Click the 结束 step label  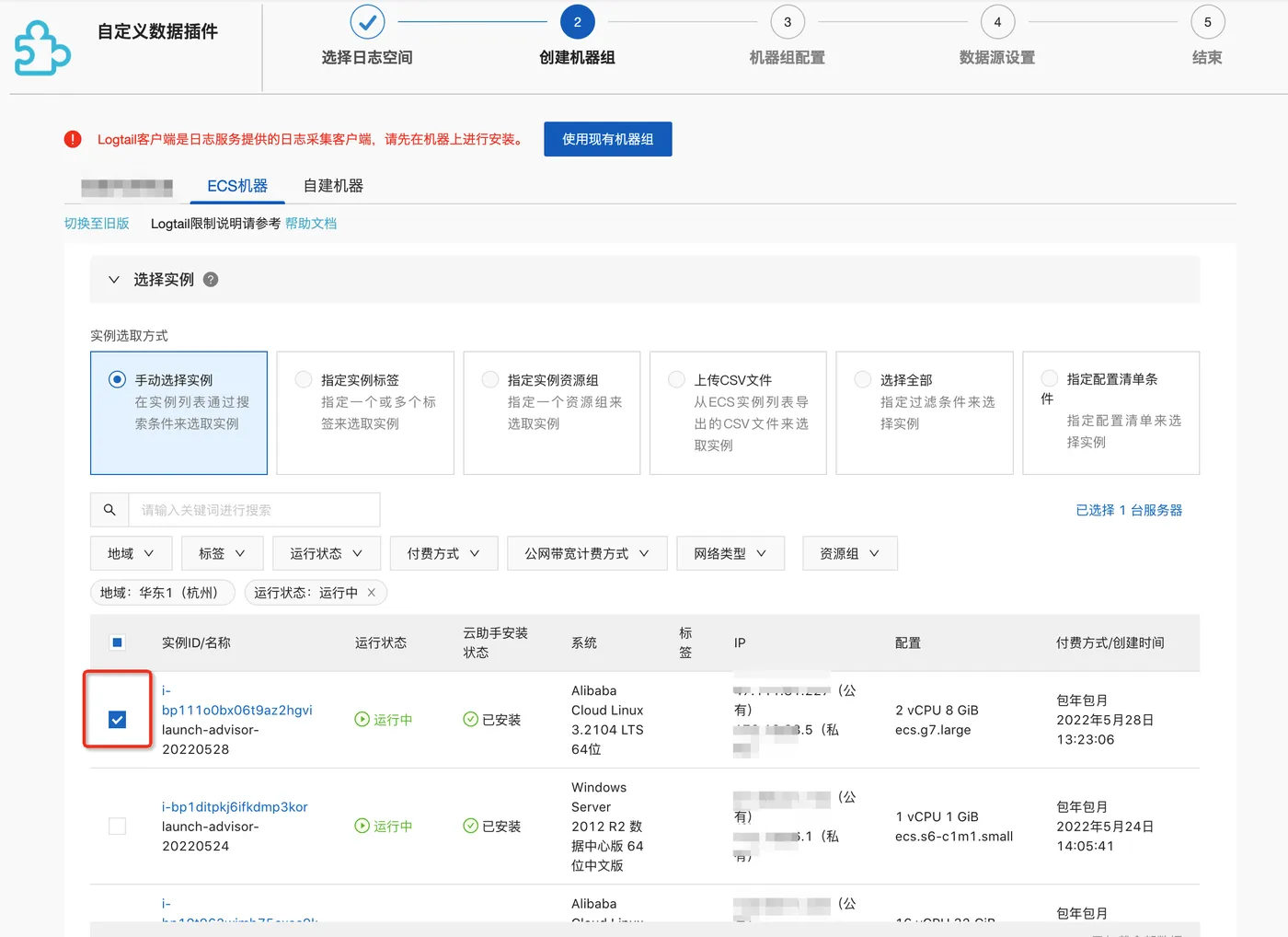coord(1207,58)
